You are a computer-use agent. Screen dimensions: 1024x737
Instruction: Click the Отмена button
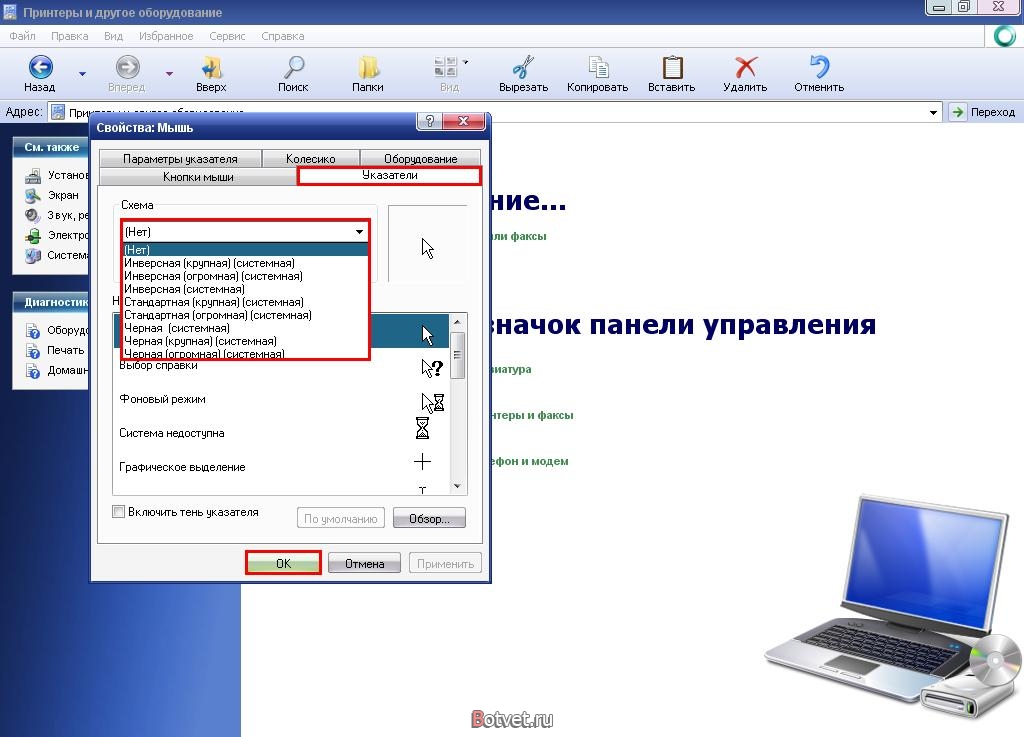tap(364, 563)
